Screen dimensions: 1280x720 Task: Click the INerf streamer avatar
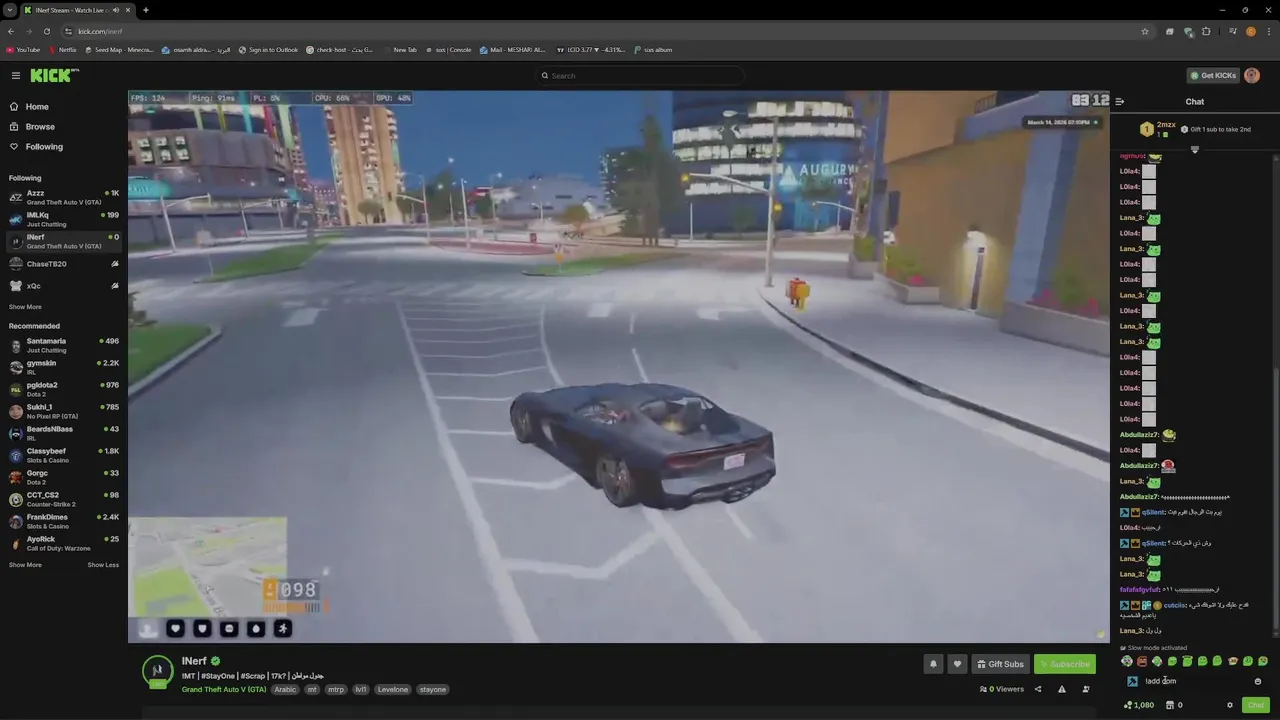[158, 671]
